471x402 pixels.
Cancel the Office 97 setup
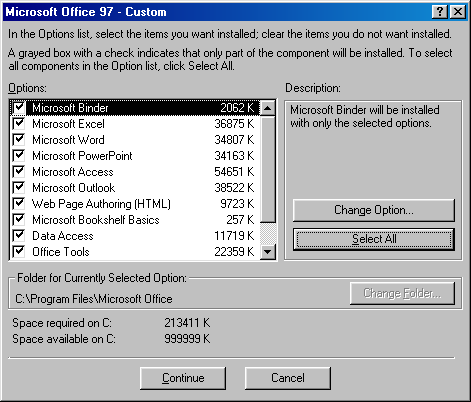coord(288,378)
